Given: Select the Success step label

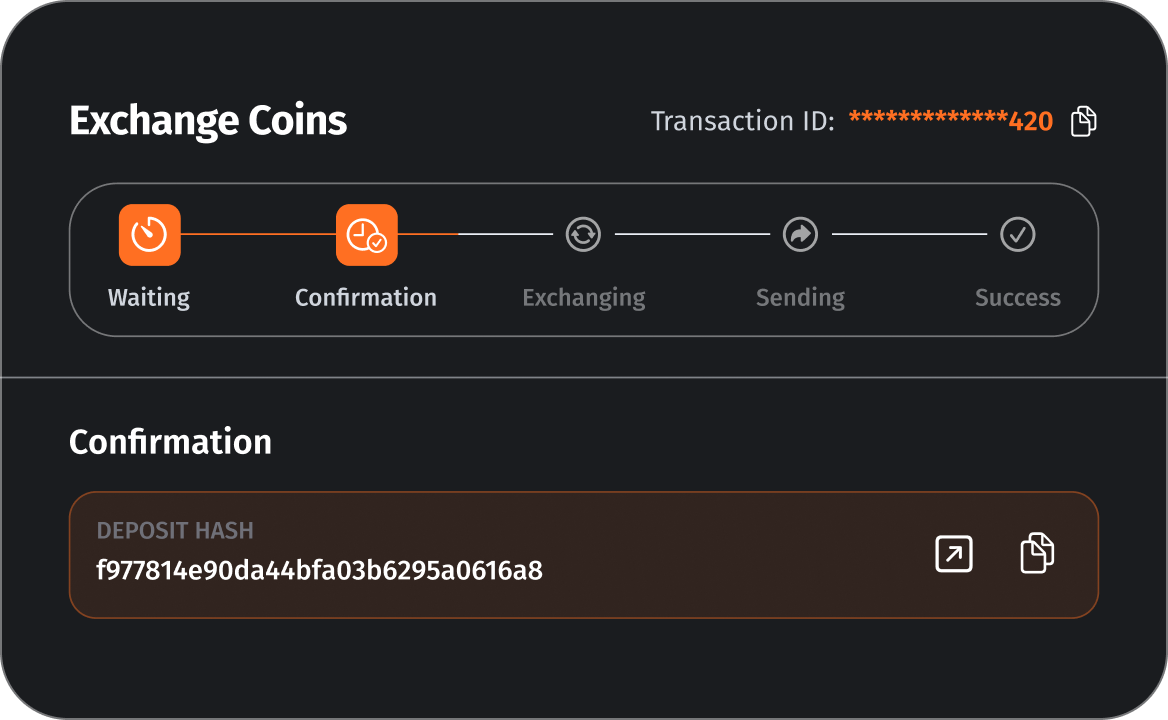Looking at the screenshot, I should pyautogui.click(x=1018, y=298).
